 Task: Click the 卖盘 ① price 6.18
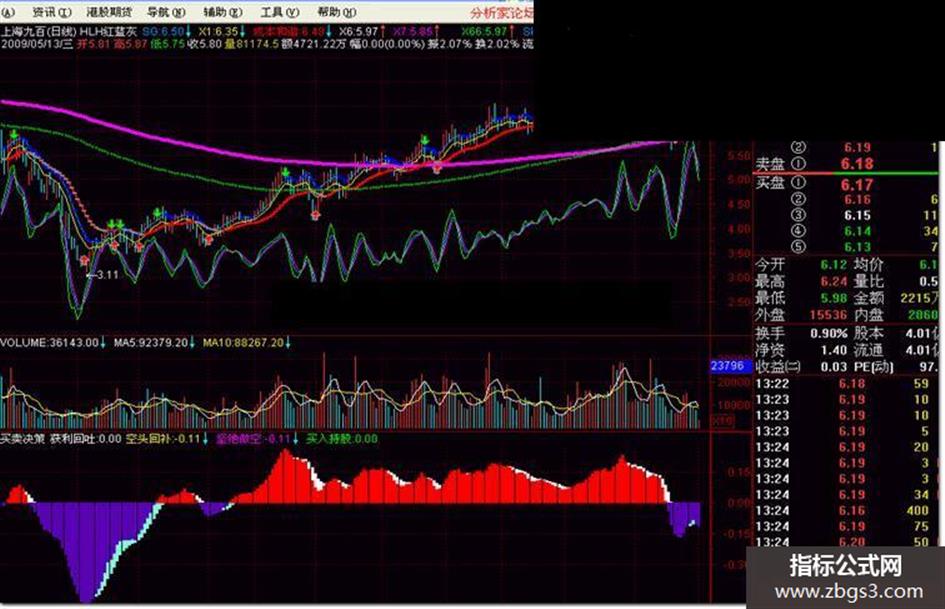pyautogui.click(x=857, y=163)
